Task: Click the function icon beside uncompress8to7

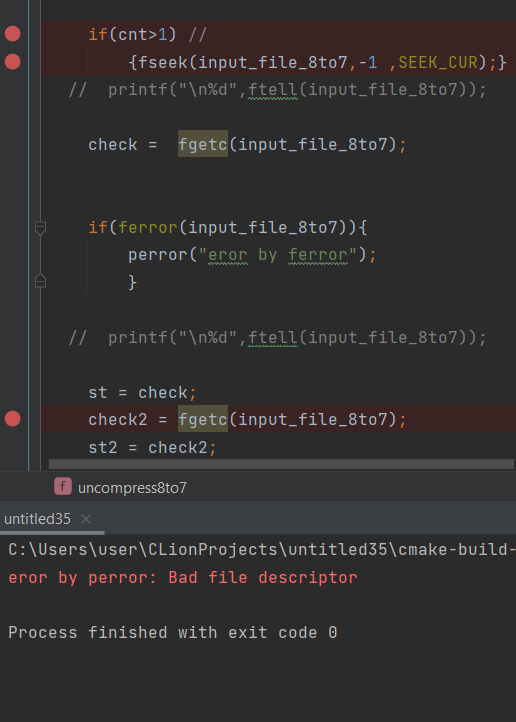Action: (x=63, y=486)
